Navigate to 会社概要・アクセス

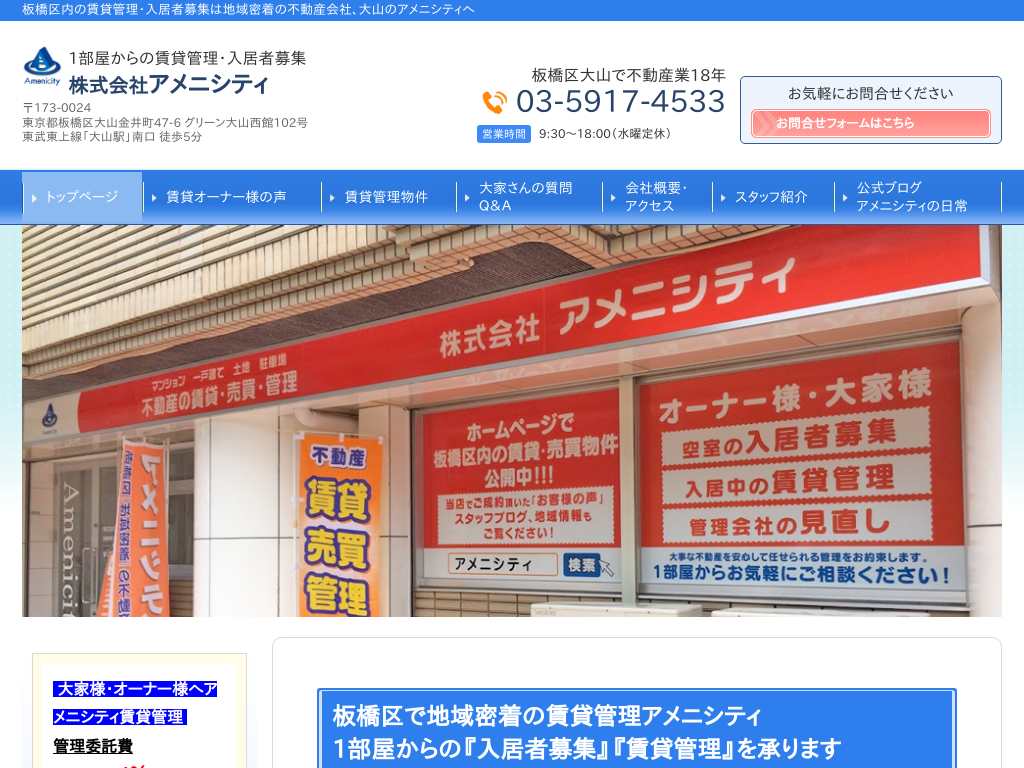tap(656, 197)
